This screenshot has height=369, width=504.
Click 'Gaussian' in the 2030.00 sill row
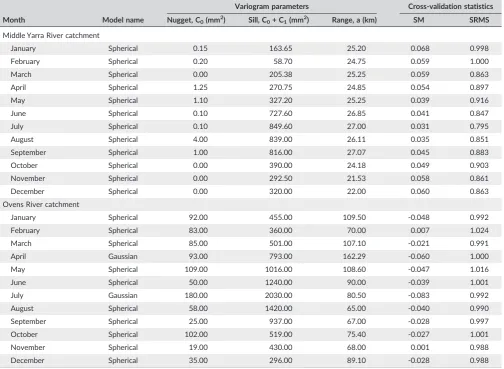point(123,295)
